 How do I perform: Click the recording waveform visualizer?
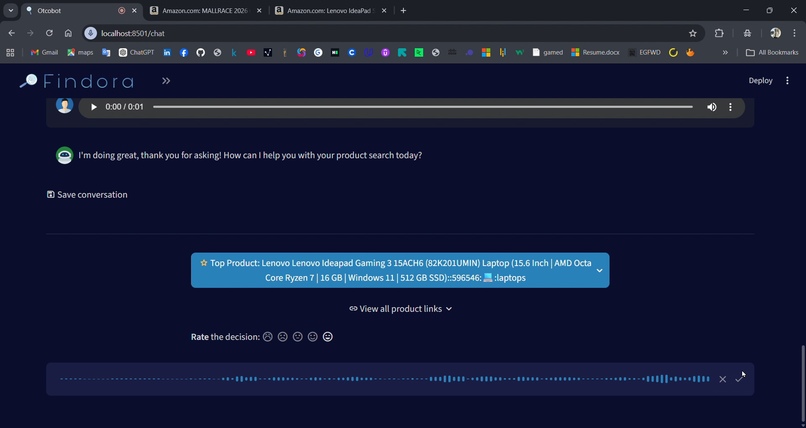[384, 379]
